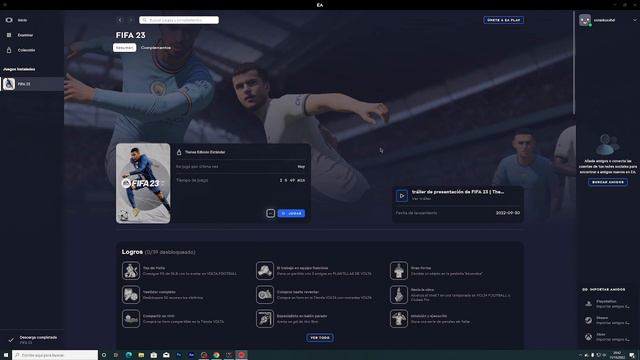
Task: Click the Tiempo de juego row
Action: pos(240,180)
